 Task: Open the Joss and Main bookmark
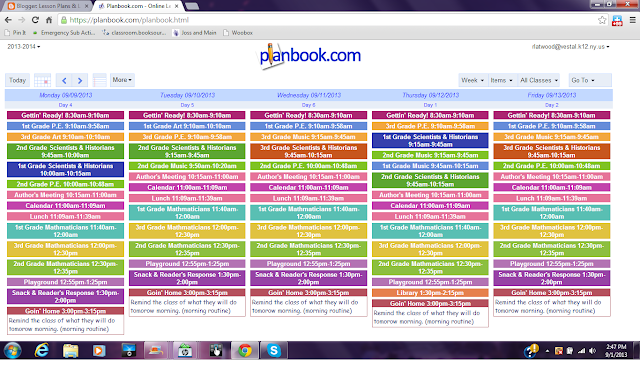point(195,33)
